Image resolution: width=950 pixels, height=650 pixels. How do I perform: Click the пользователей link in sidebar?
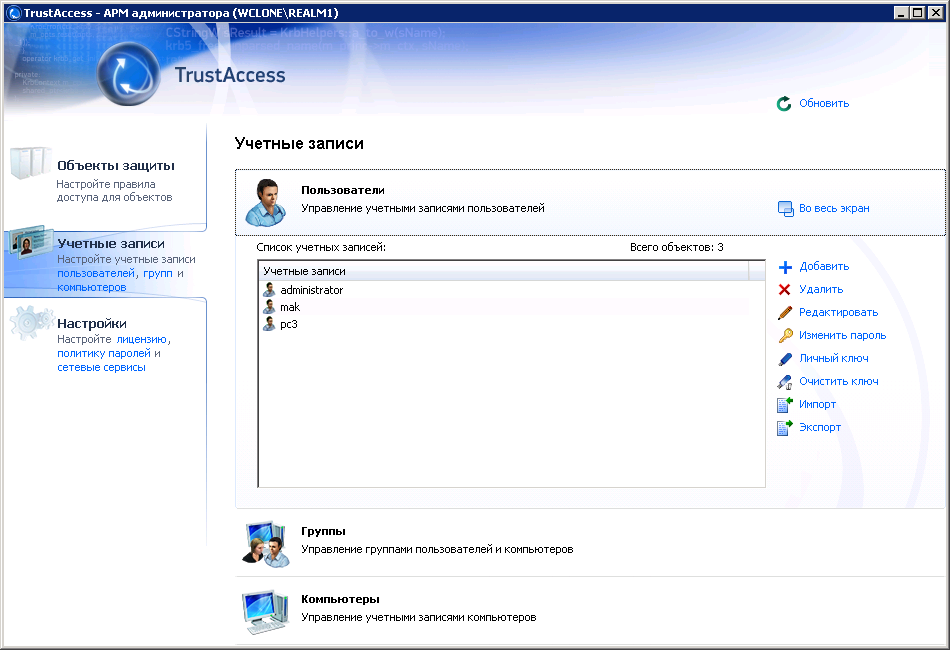coord(96,273)
